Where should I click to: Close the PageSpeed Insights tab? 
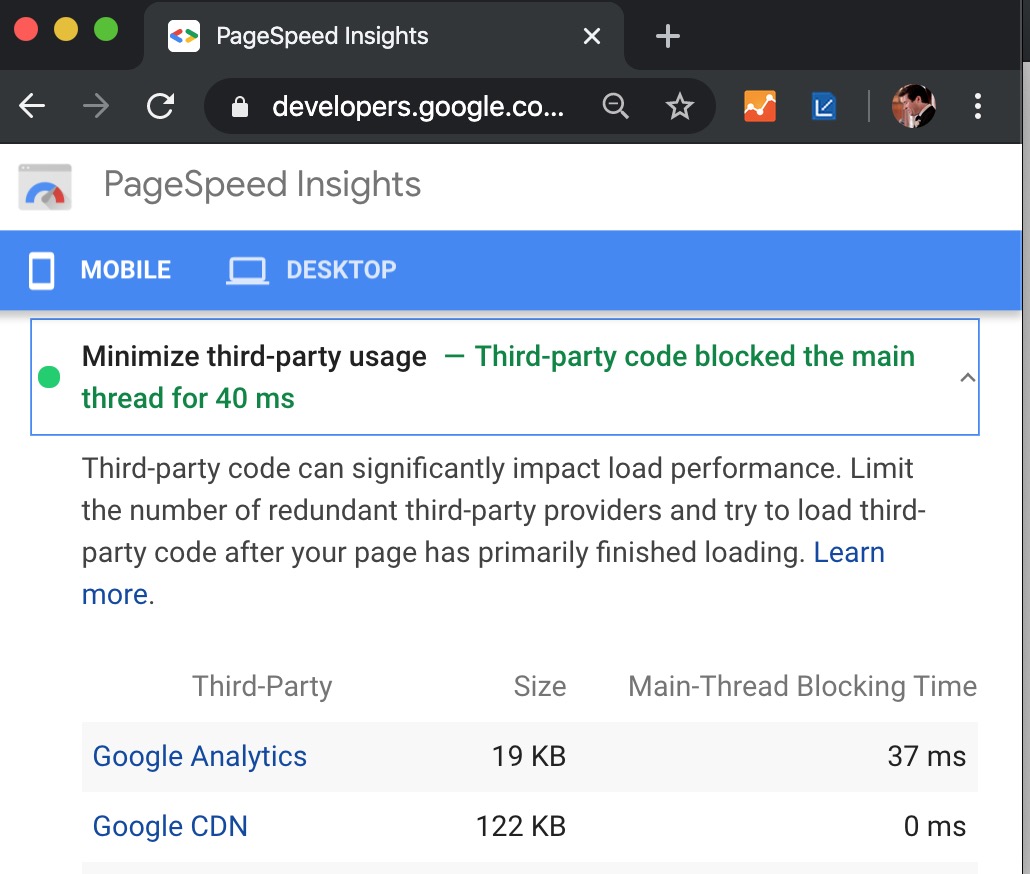click(592, 35)
